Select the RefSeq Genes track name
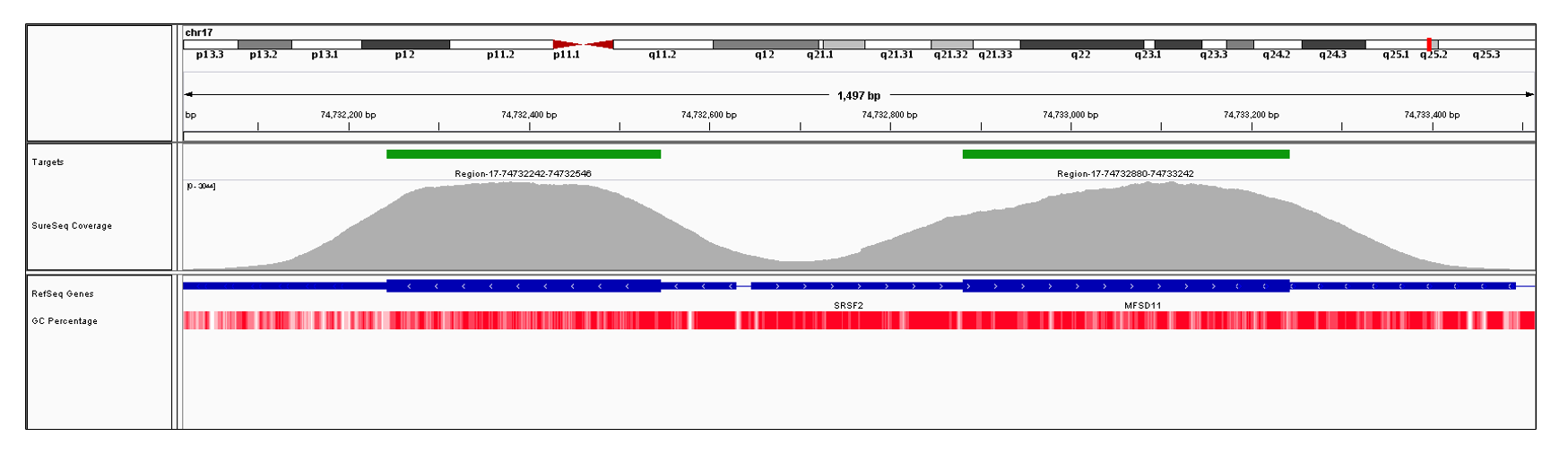 [63, 294]
